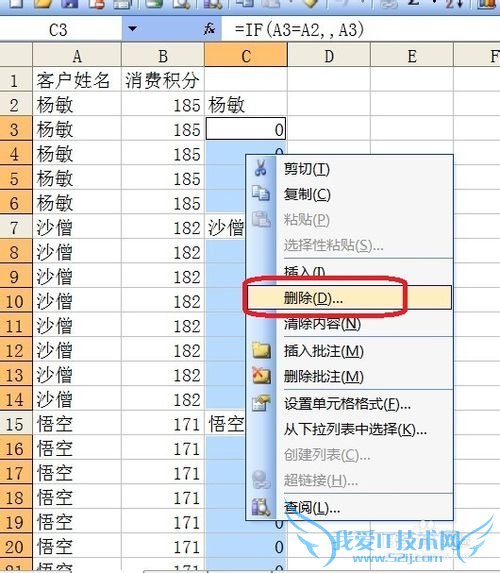
Task: Select row 7 header
Action: (16, 227)
